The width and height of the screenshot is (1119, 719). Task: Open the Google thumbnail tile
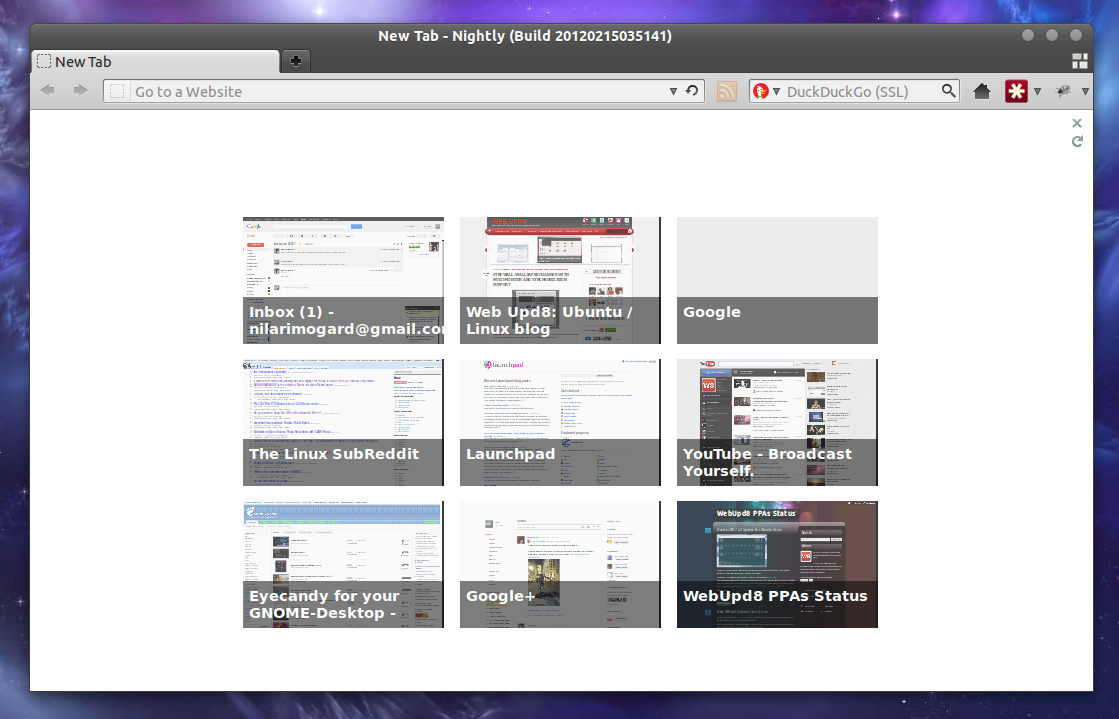(x=777, y=281)
